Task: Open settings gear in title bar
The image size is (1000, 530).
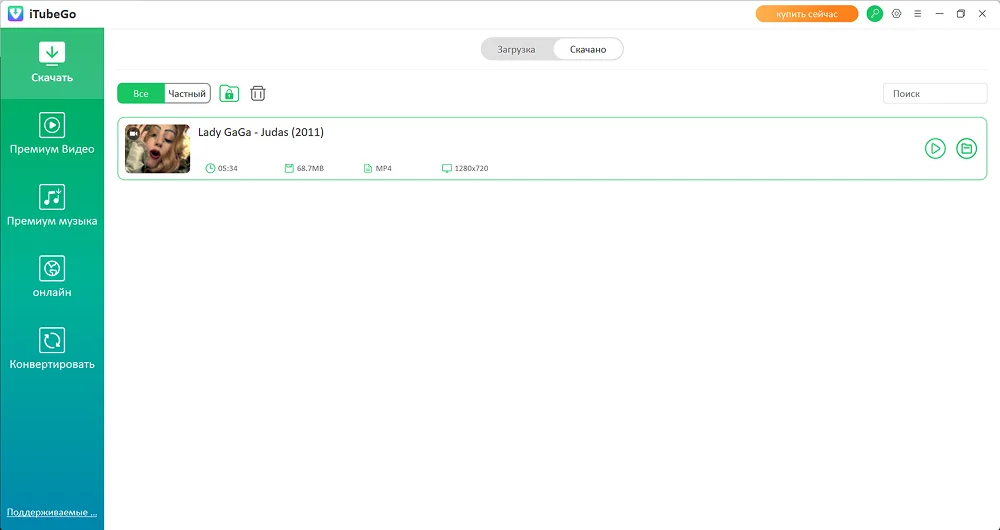Action: pyautogui.click(x=896, y=14)
